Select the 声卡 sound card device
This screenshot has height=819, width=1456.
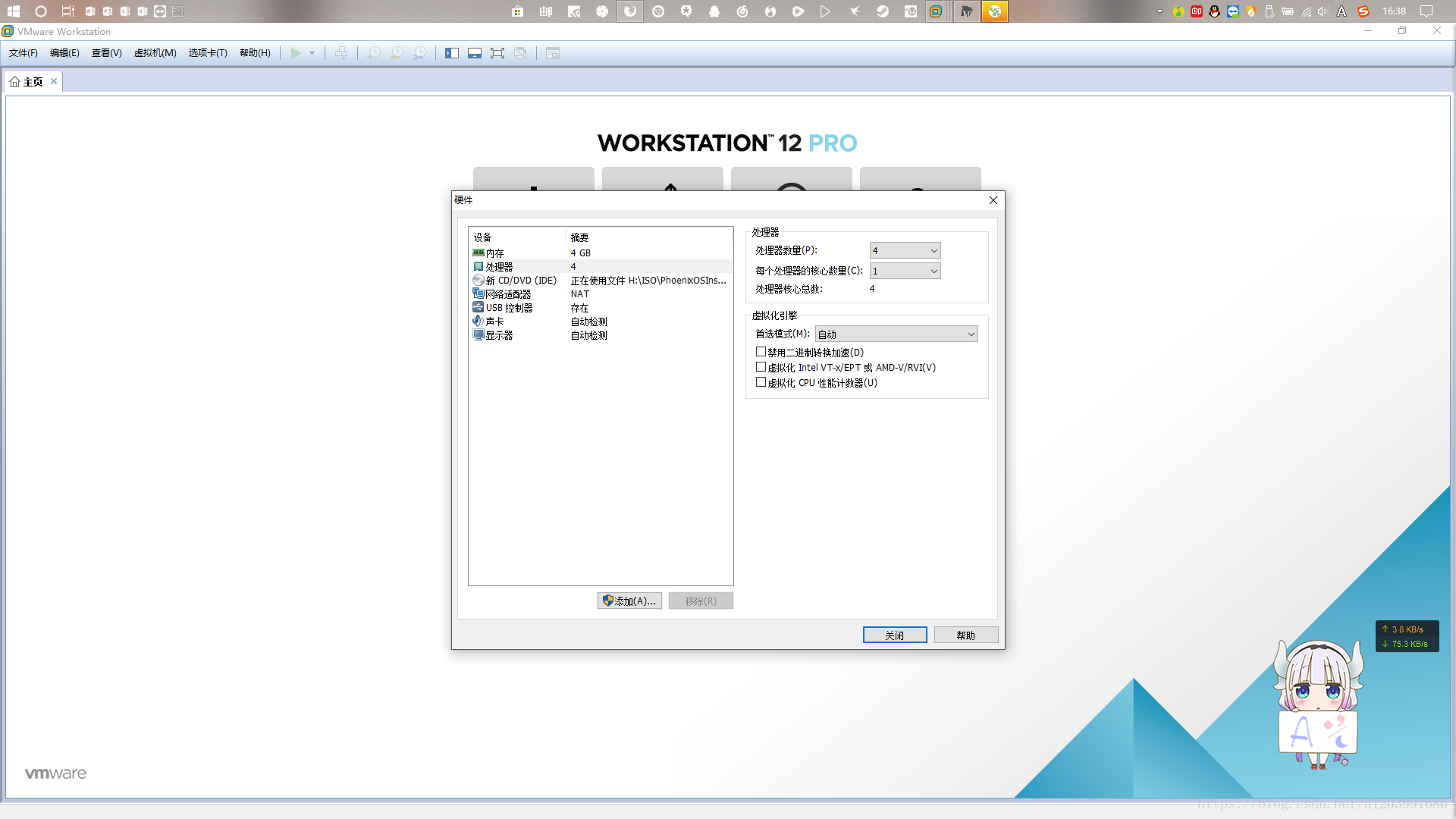[494, 322]
